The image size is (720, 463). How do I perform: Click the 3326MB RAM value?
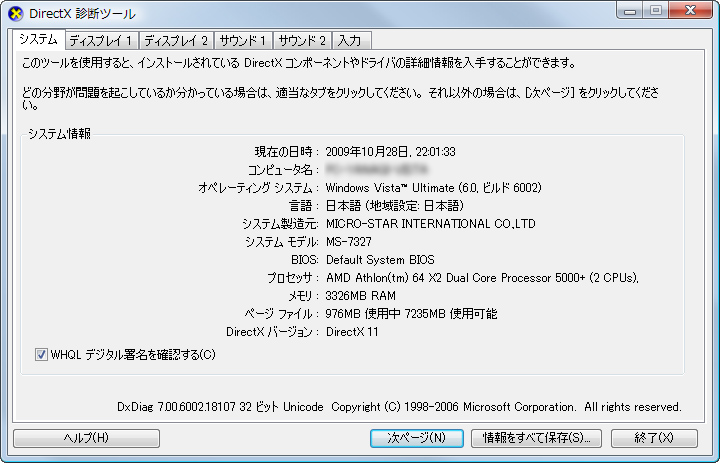pos(360,296)
